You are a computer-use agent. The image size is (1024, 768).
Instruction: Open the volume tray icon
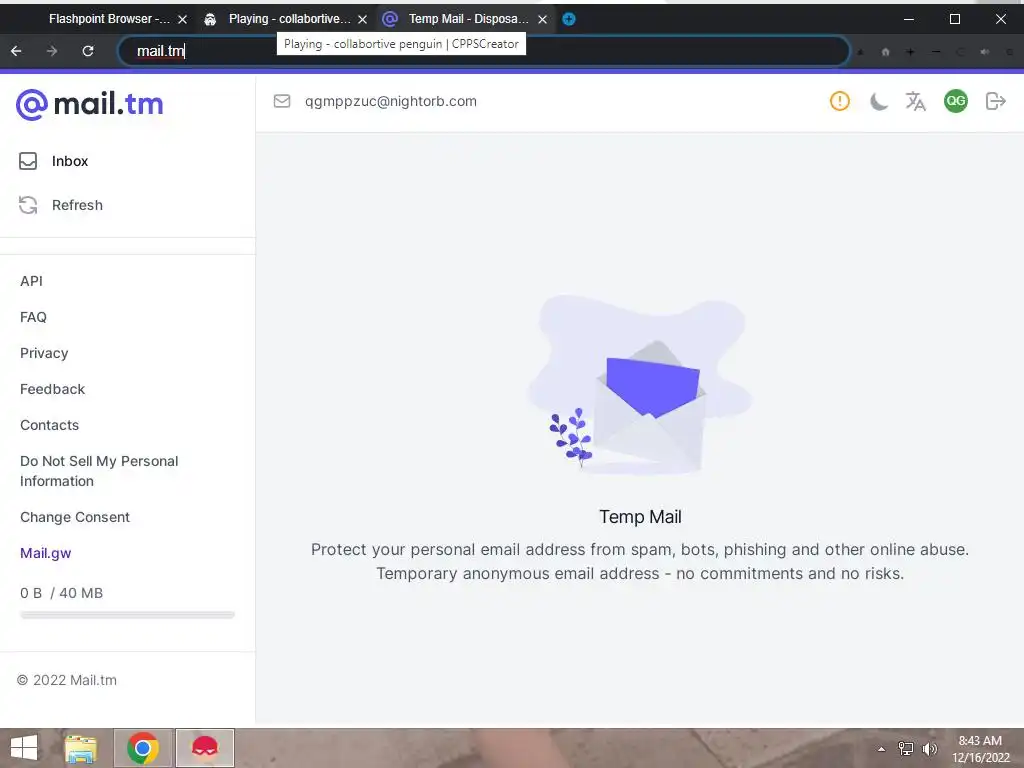(x=929, y=749)
